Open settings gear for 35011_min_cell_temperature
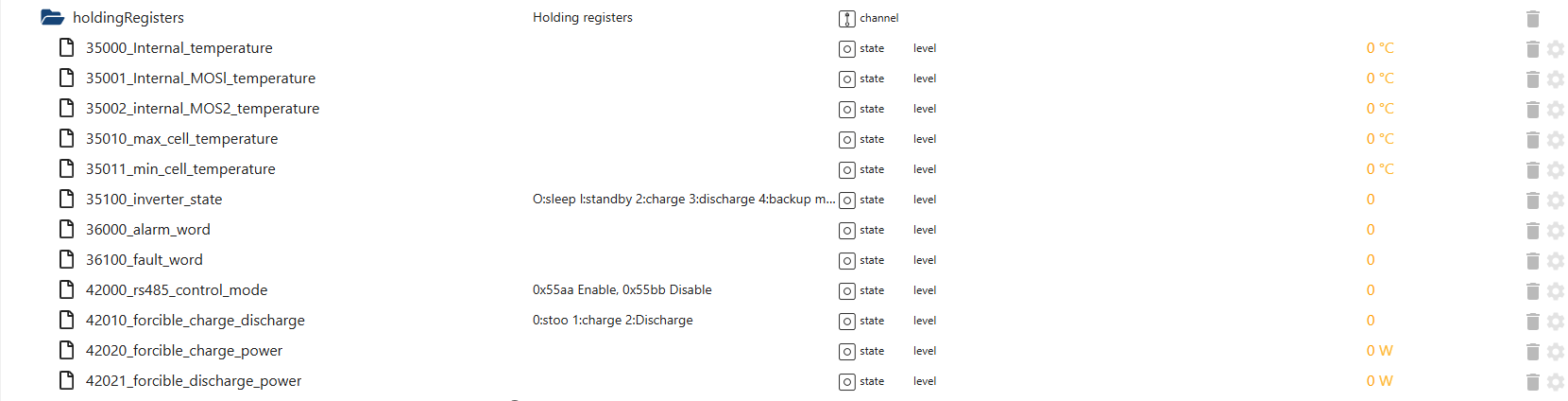The height and width of the screenshot is (401, 1568). [x=1555, y=169]
